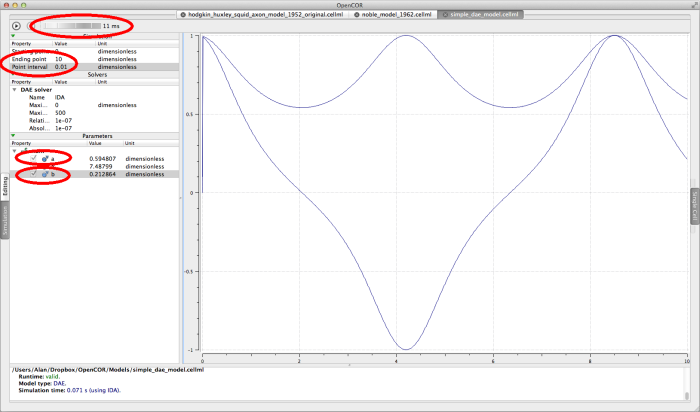Switch to the noble_model_1962.cellml tab
This screenshot has width=700, height=412.
(x=395, y=16)
